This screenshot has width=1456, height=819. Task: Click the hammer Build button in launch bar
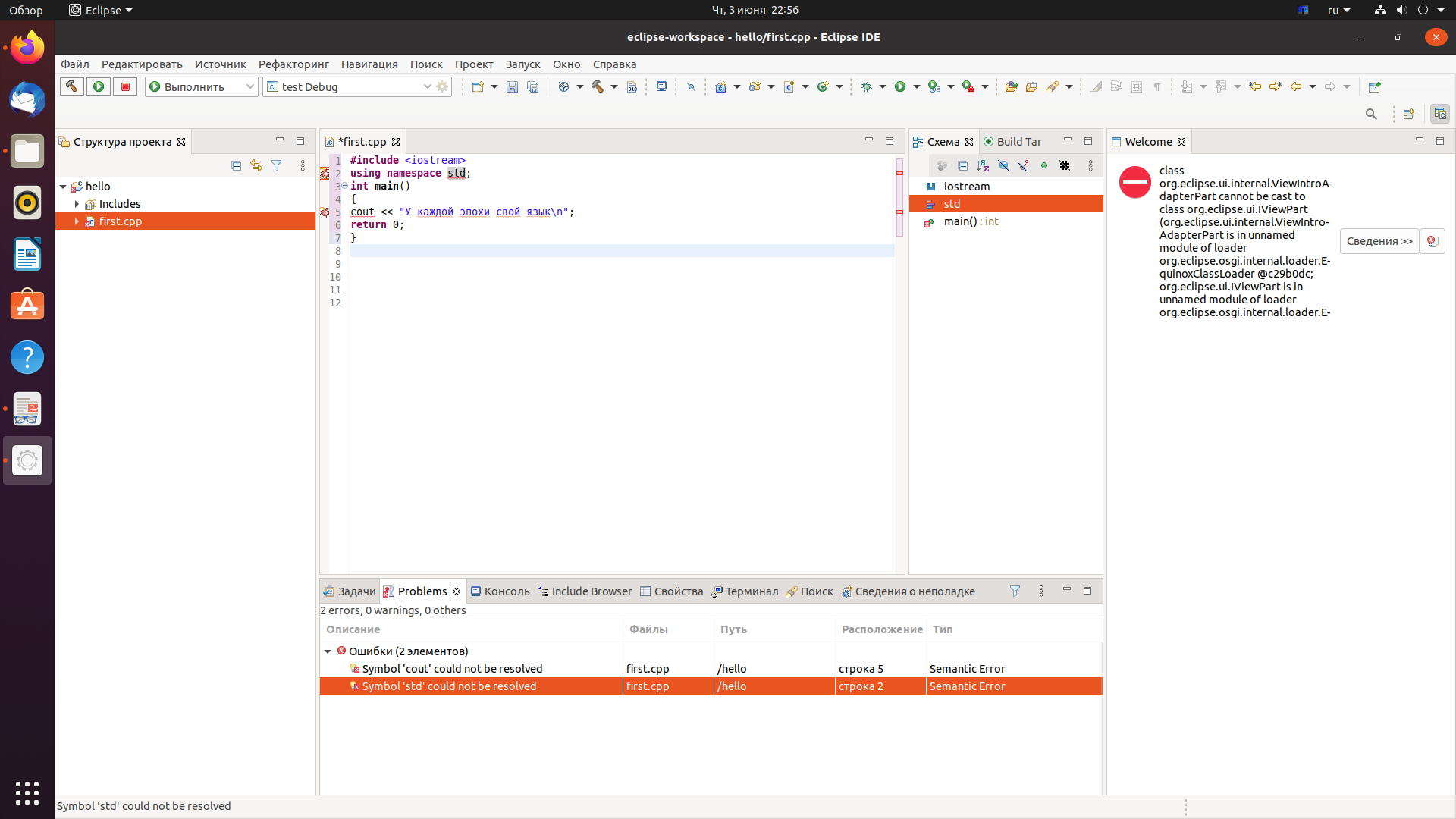coord(71,86)
